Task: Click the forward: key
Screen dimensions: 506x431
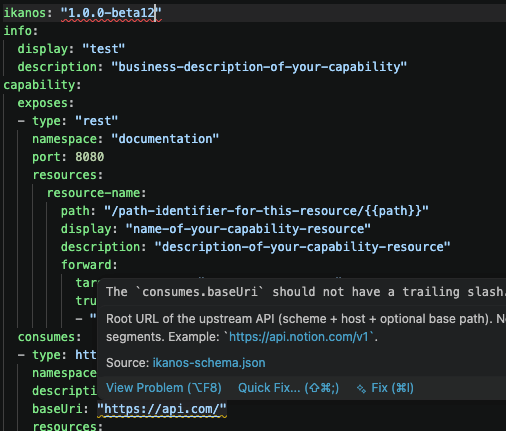Action: click(89, 265)
